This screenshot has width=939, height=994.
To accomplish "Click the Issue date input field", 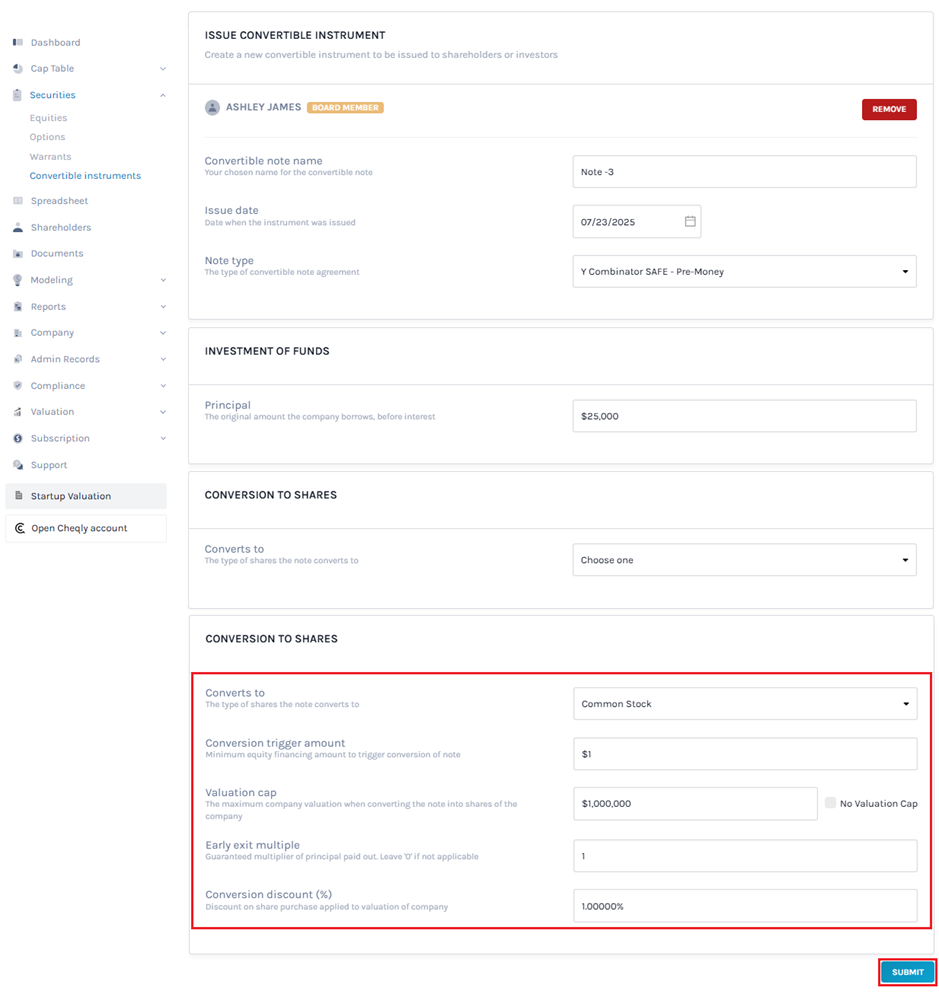I will (x=637, y=222).
